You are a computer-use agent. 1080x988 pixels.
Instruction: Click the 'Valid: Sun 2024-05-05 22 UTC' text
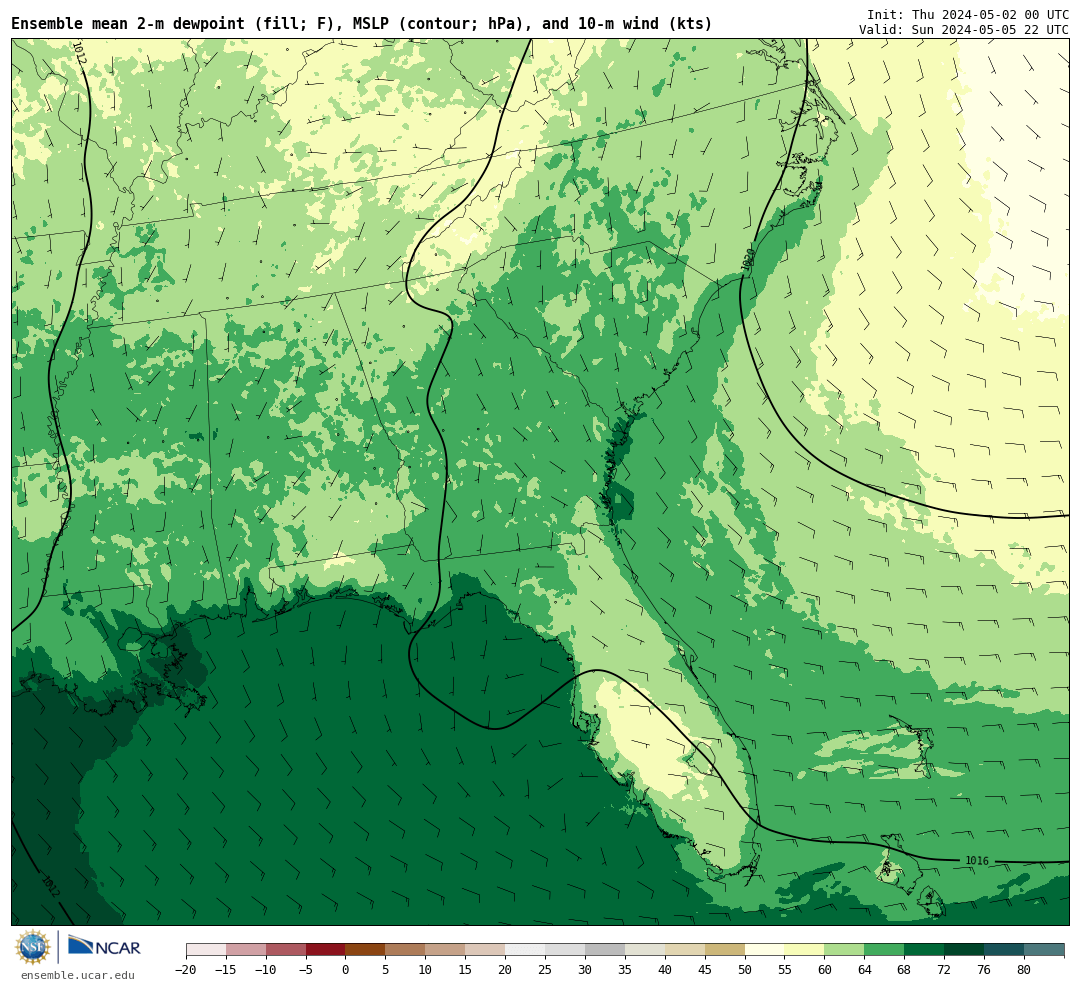coord(964,30)
